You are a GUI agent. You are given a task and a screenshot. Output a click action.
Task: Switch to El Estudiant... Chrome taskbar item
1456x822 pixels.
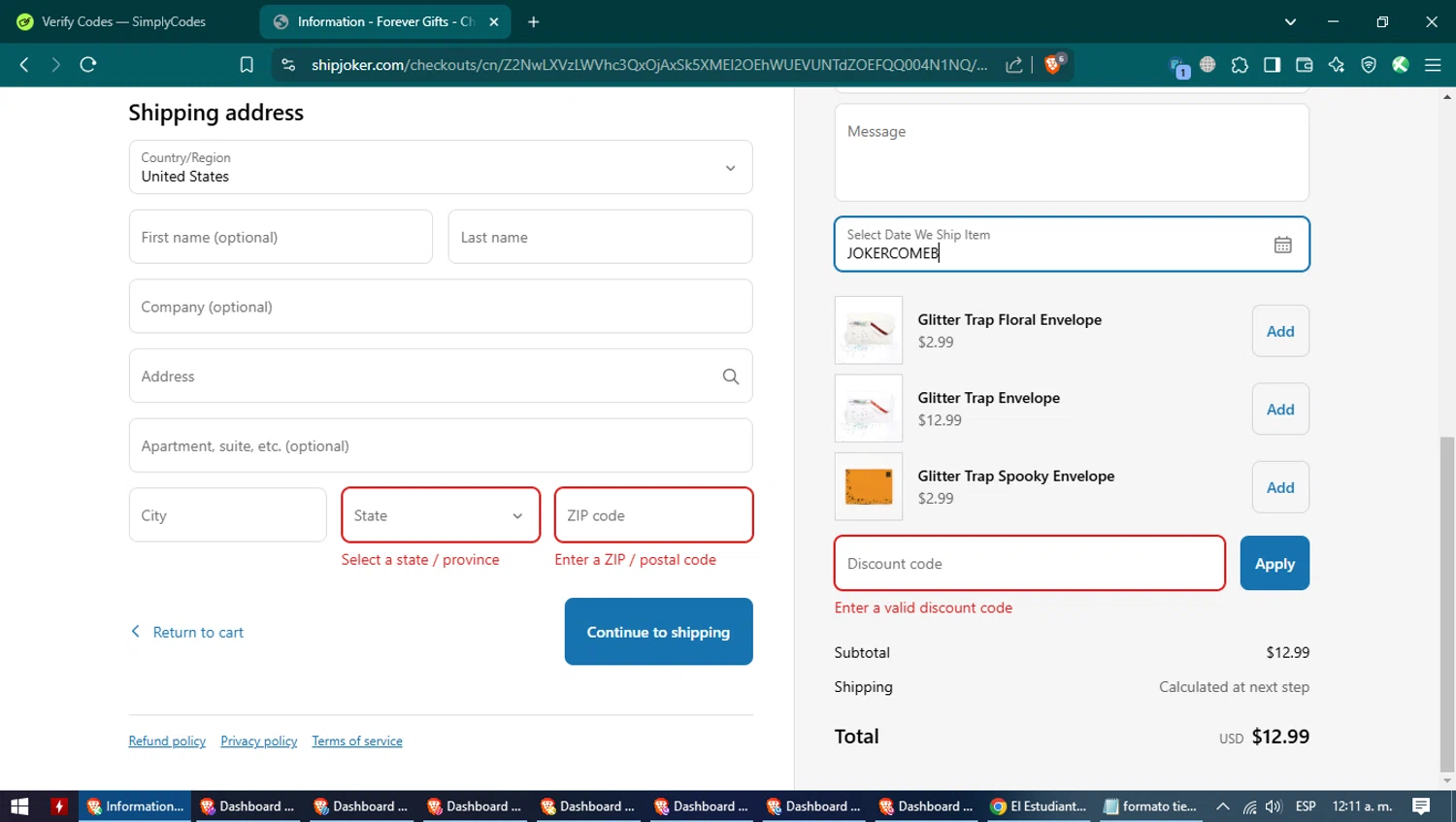(1039, 806)
